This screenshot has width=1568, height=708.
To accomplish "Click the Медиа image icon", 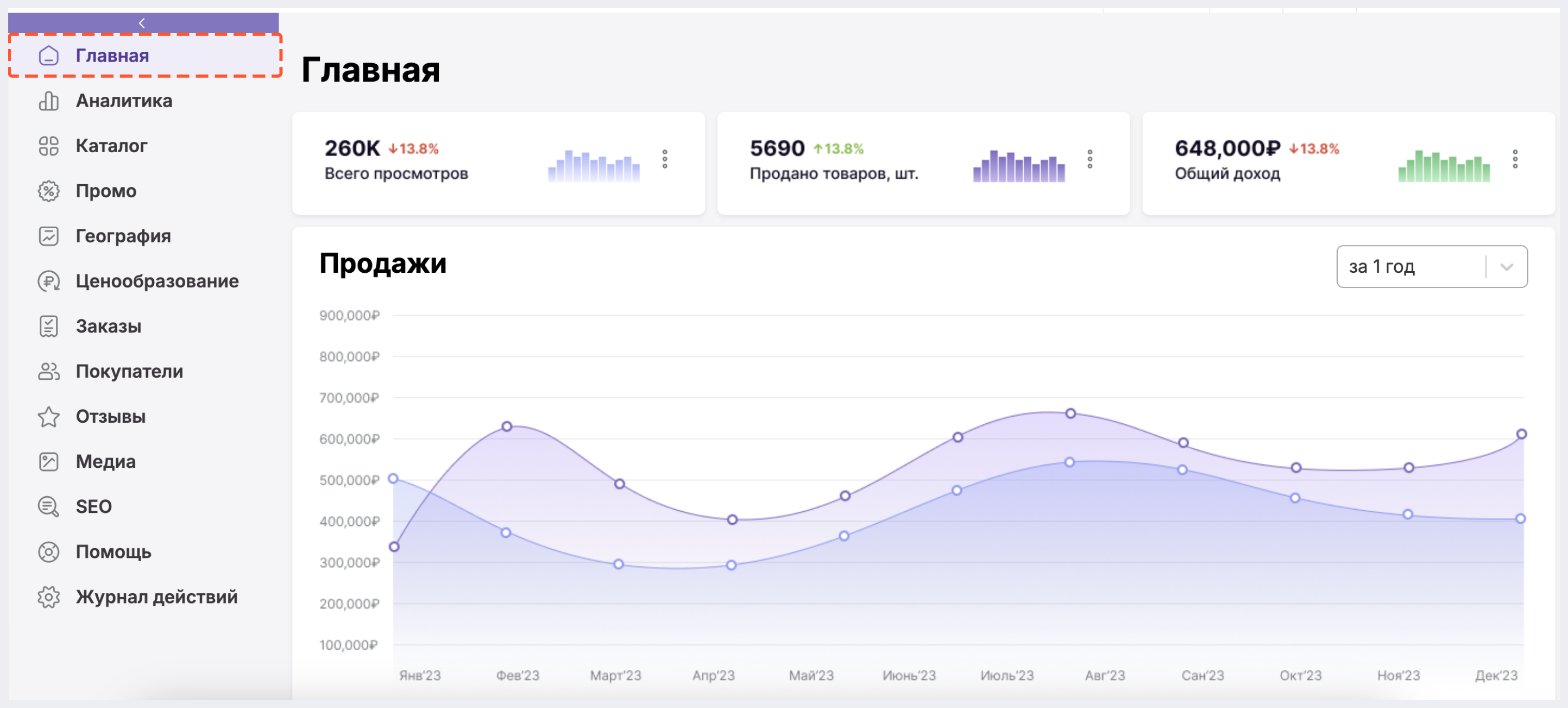I will point(49,462).
